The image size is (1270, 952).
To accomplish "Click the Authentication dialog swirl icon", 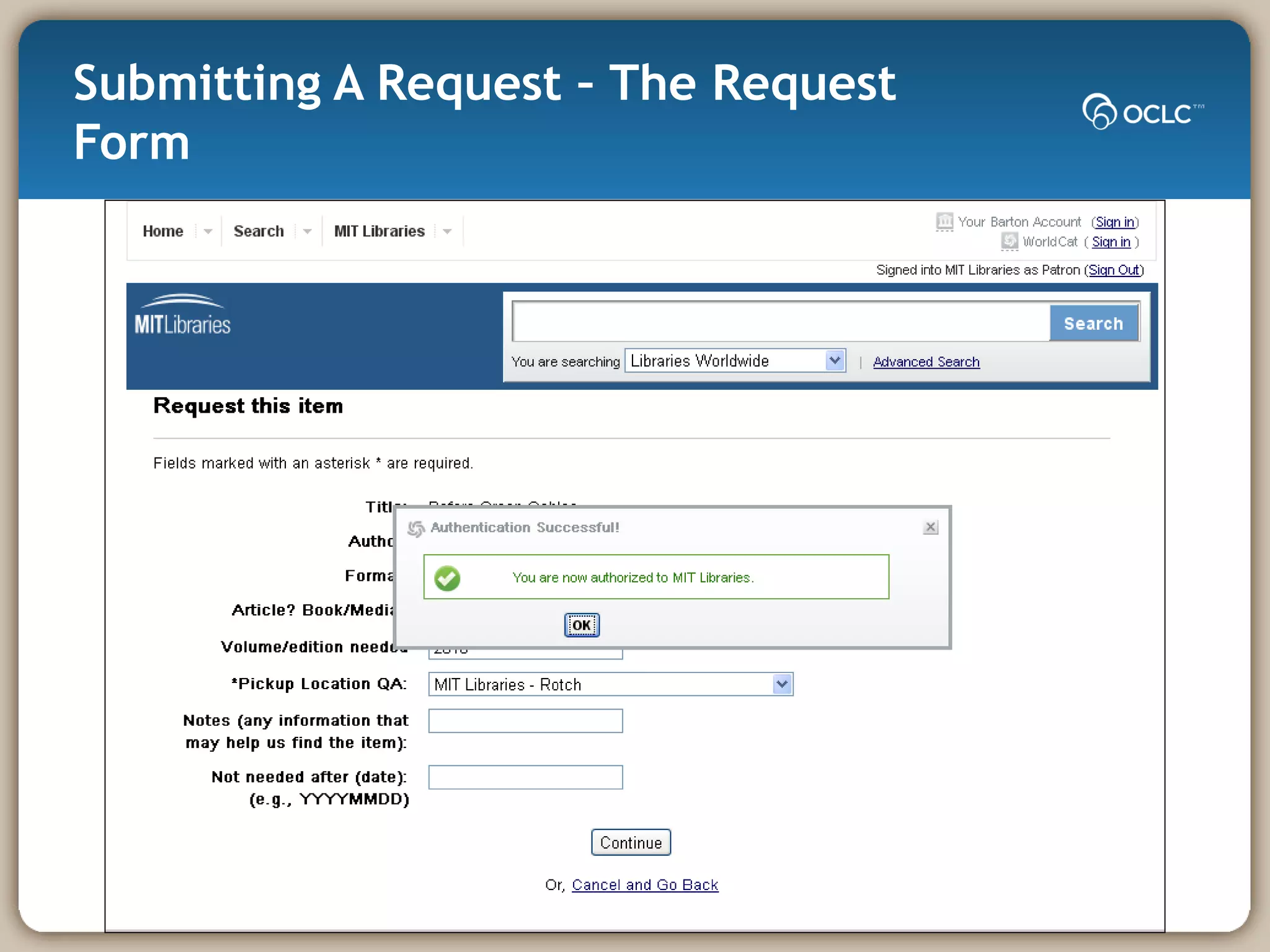I will click(416, 528).
